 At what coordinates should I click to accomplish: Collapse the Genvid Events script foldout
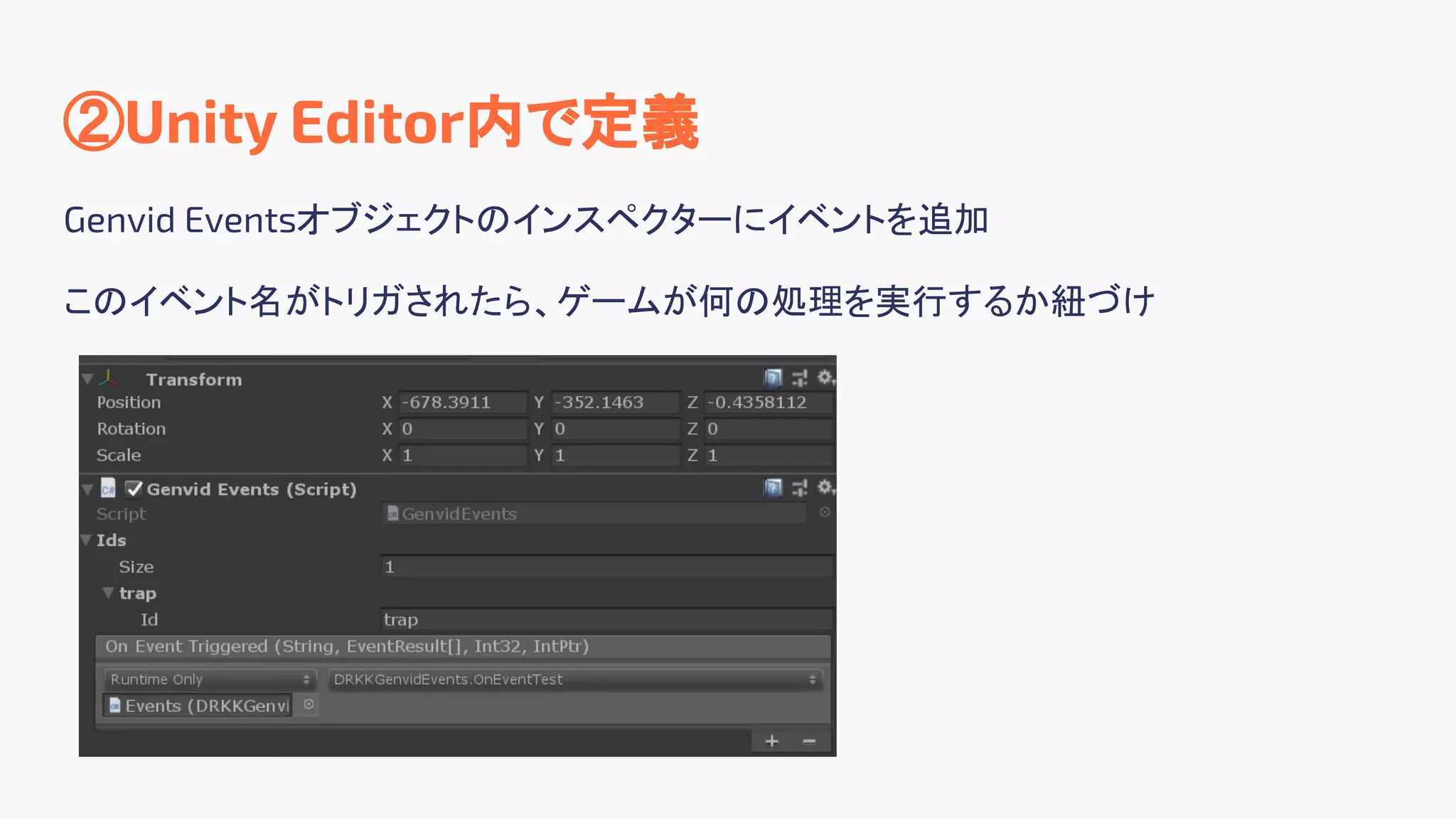pos(87,489)
